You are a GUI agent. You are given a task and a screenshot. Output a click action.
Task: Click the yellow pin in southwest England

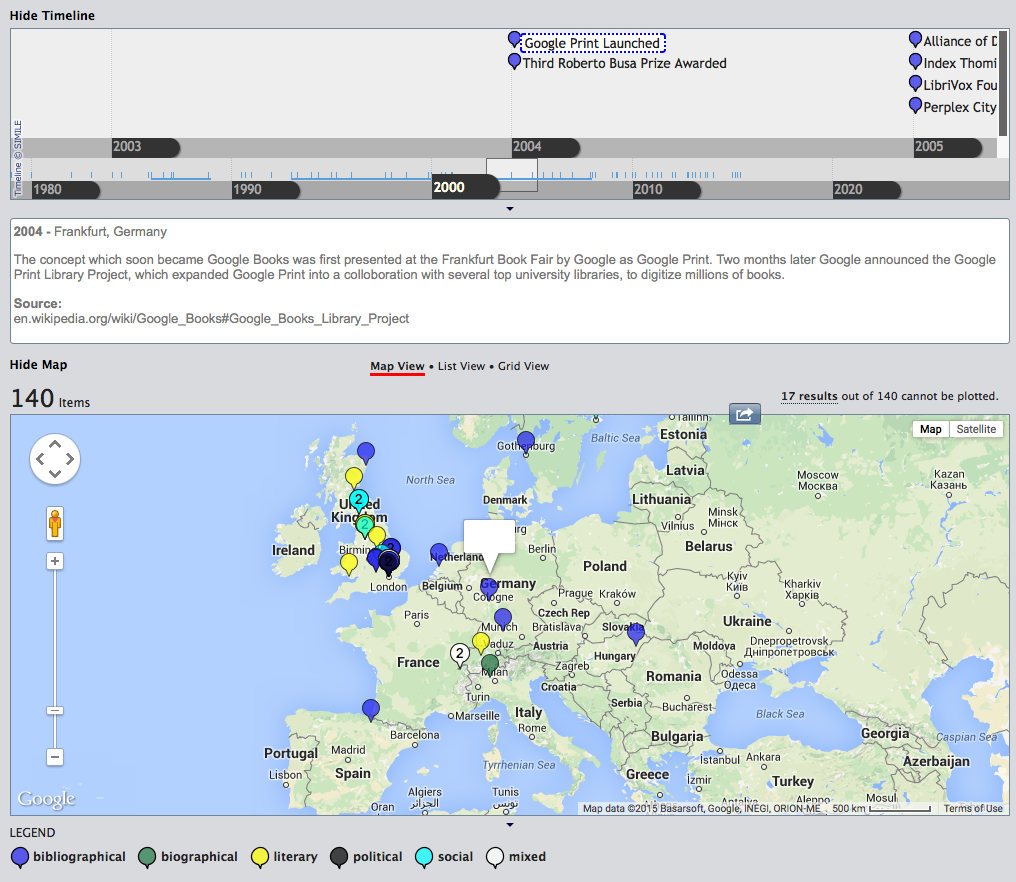pyautogui.click(x=349, y=563)
